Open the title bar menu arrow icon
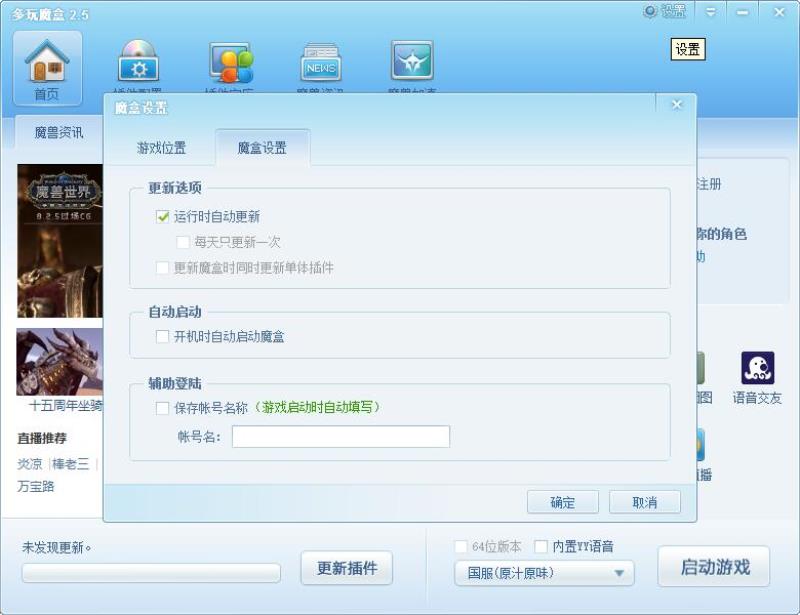Viewport: 800px width, 615px height. 710,11
